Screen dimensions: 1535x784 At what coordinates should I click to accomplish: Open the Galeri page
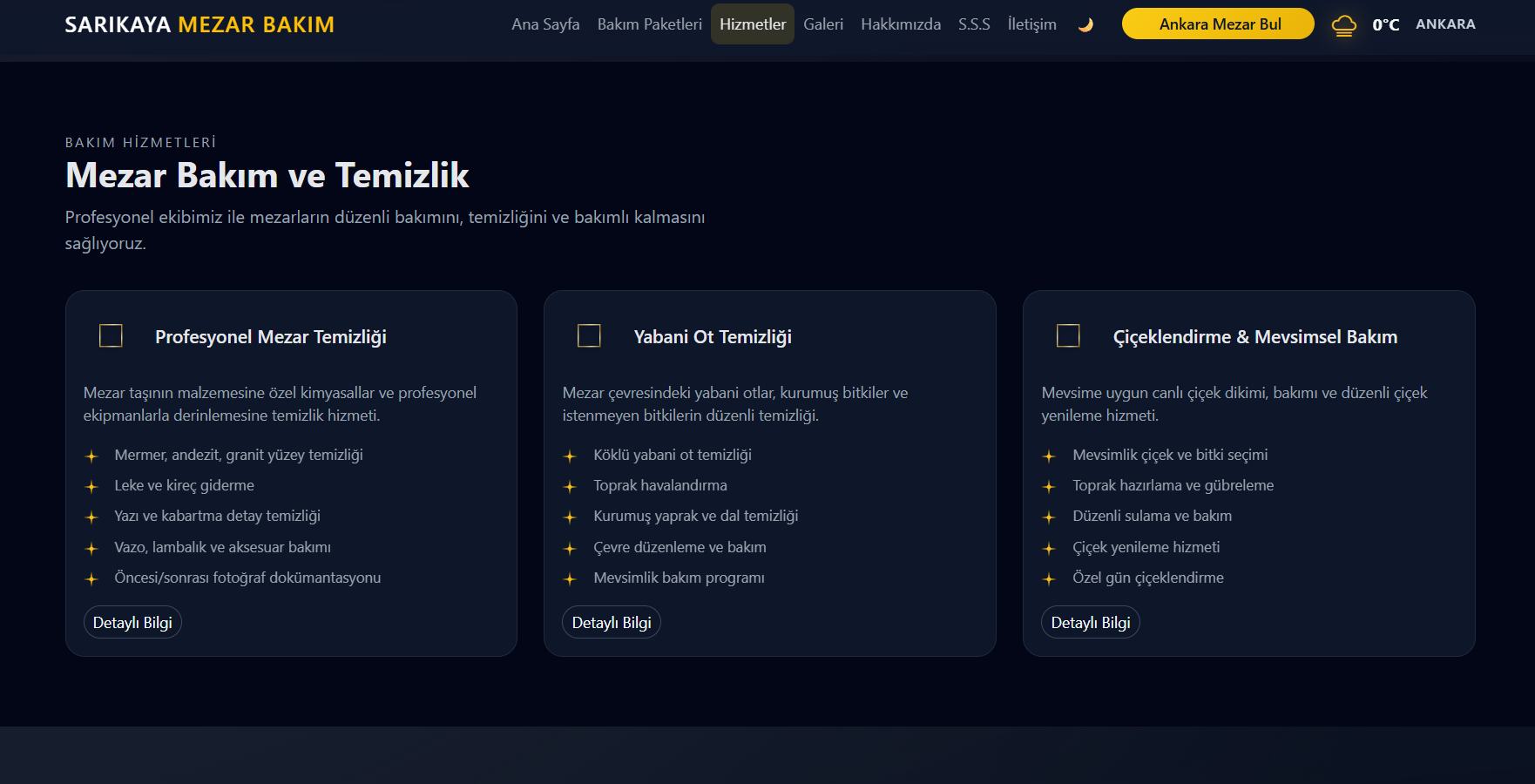point(822,24)
